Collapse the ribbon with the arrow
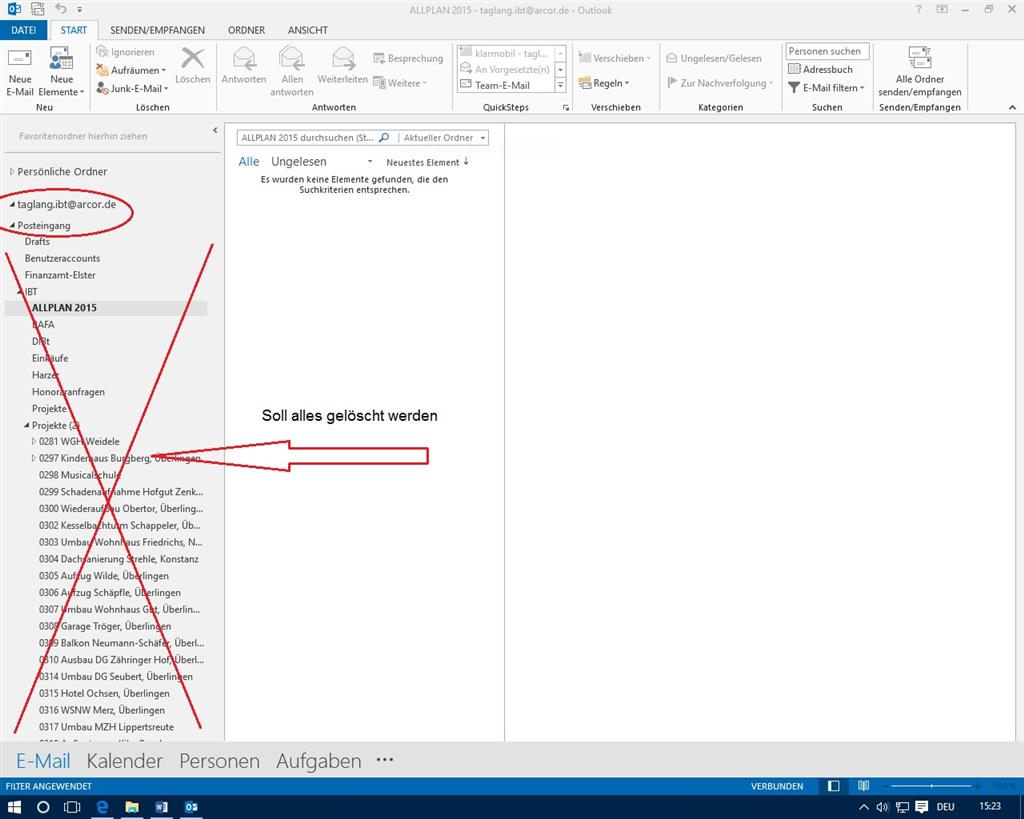Screen dimensions: 1024x819 click(x=1012, y=107)
